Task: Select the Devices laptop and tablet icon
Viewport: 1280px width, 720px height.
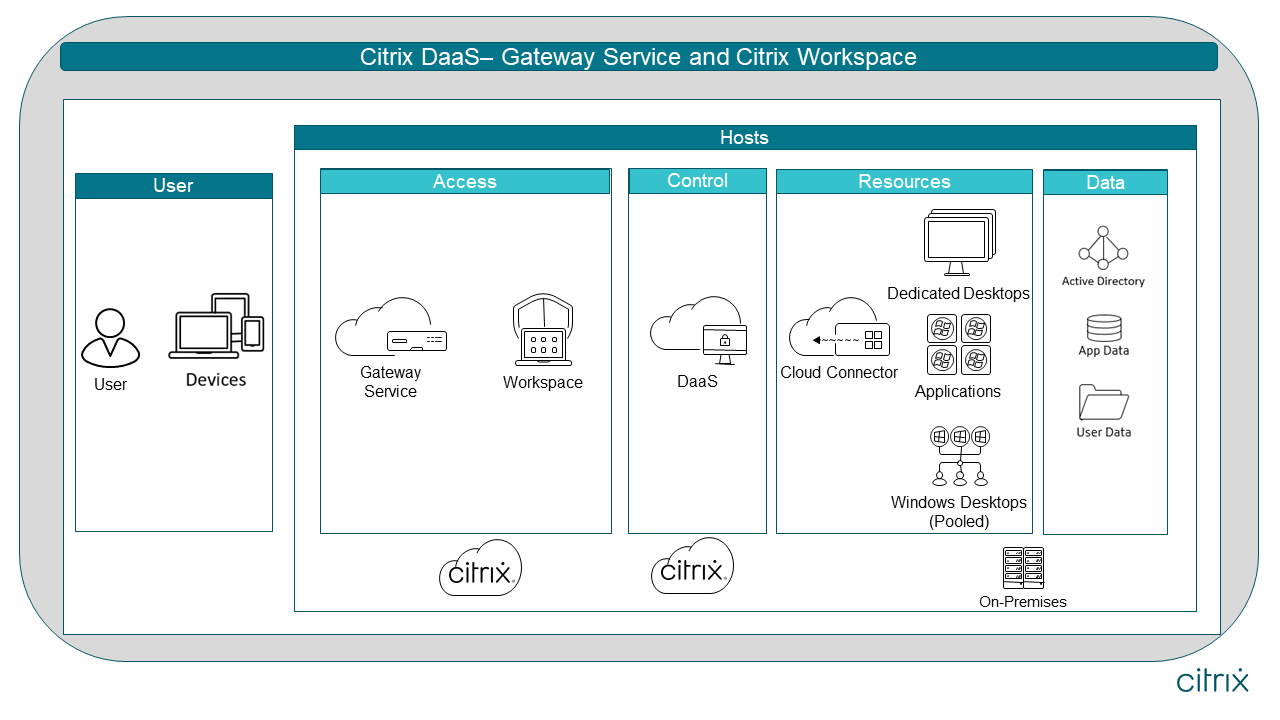Action: coord(216,326)
